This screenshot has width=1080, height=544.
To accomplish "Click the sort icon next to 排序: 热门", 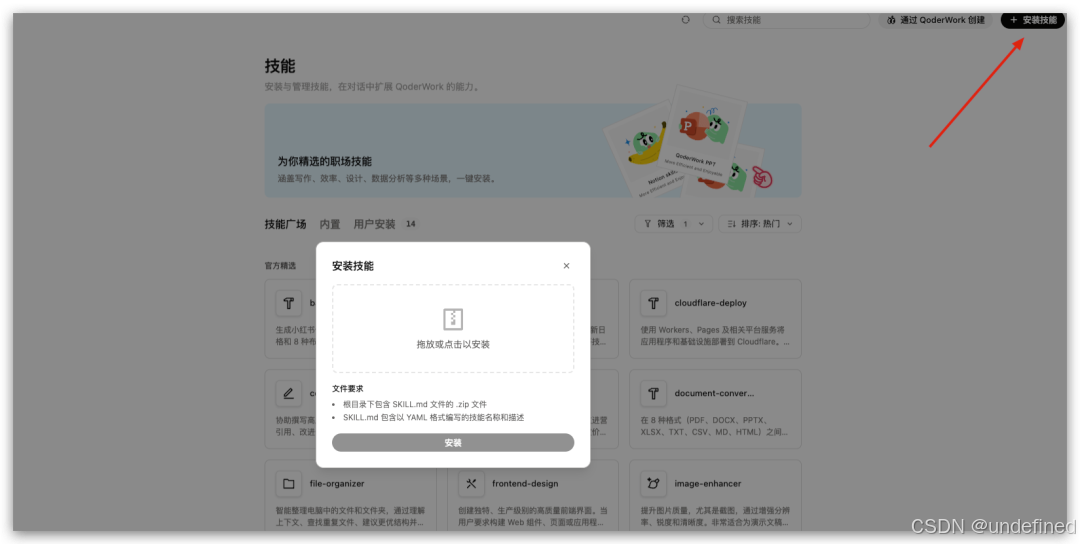I will pos(731,224).
